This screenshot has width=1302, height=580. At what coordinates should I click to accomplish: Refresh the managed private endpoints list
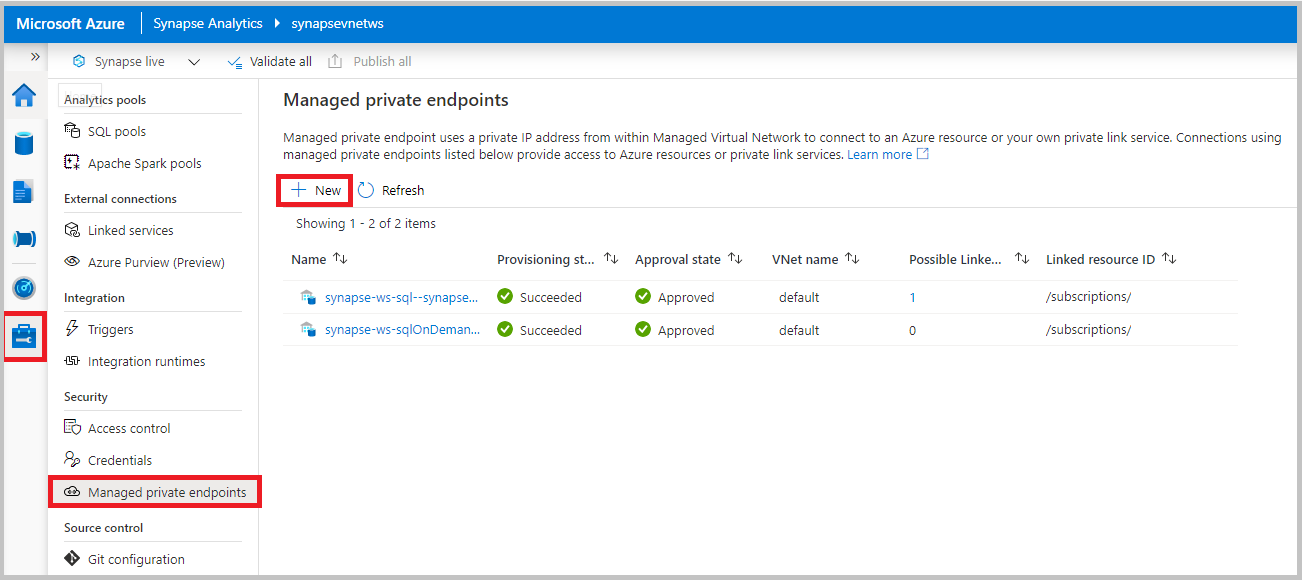tap(391, 190)
